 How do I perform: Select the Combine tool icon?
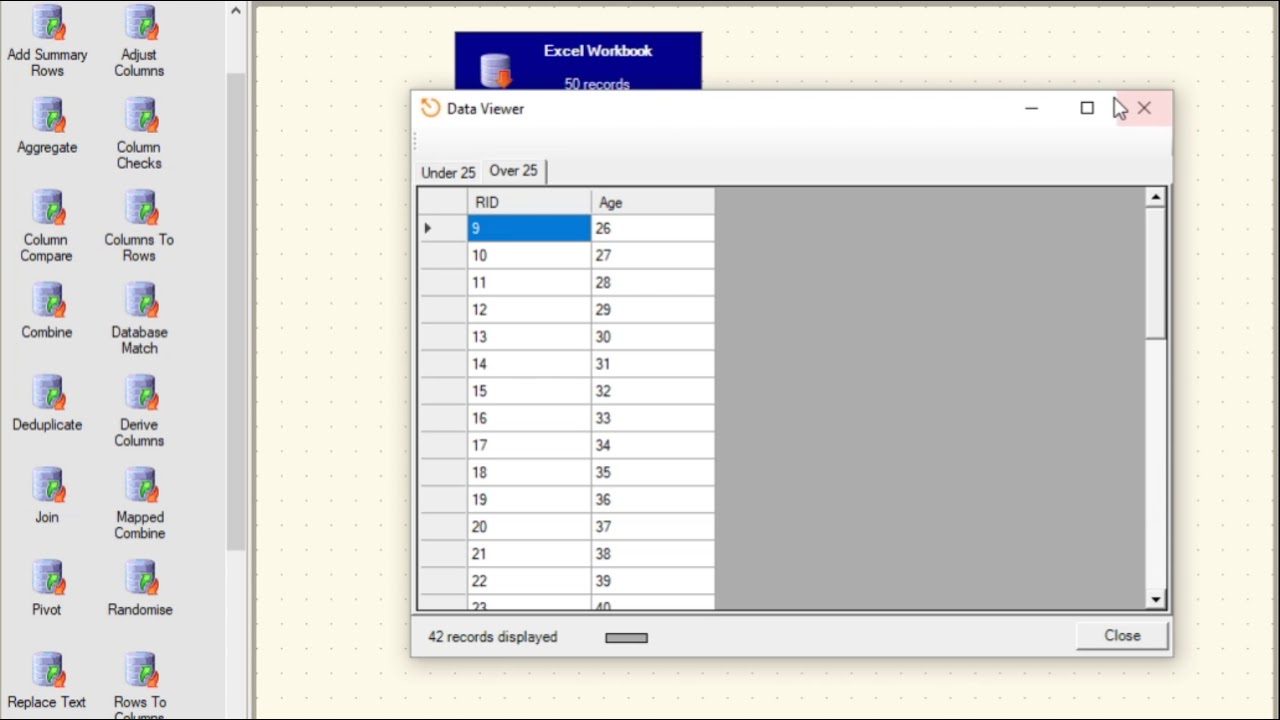48,299
